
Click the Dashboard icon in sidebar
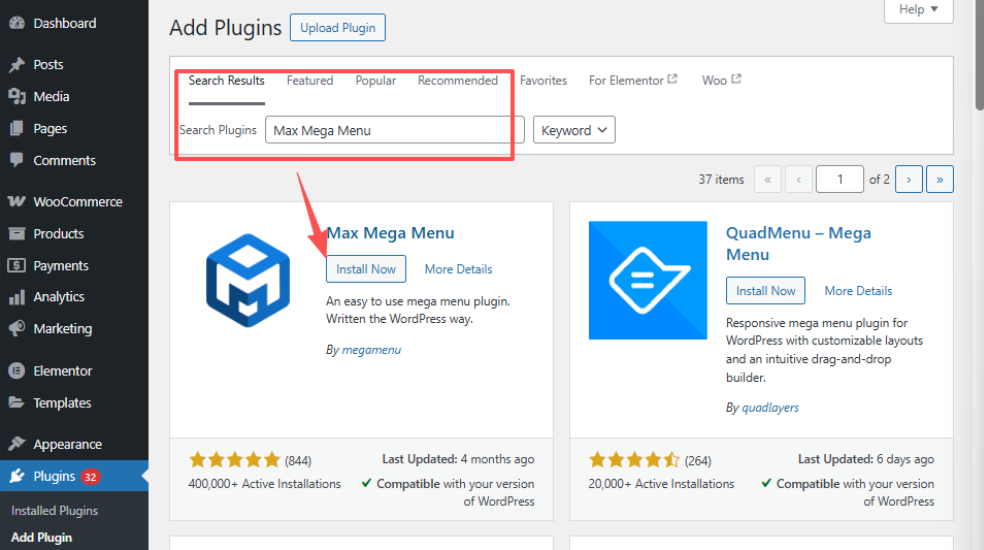click(x=17, y=23)
